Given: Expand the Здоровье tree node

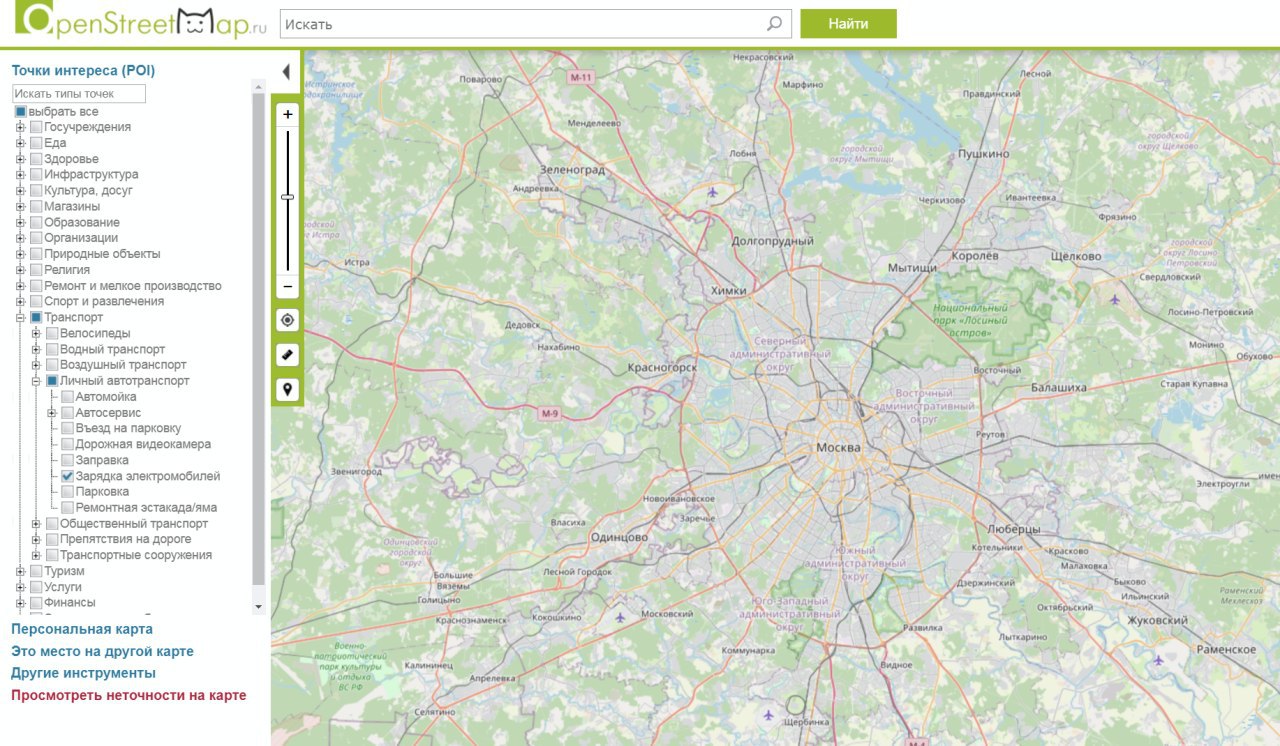Looking at the screenshot, I should click(x=20, y=159).
